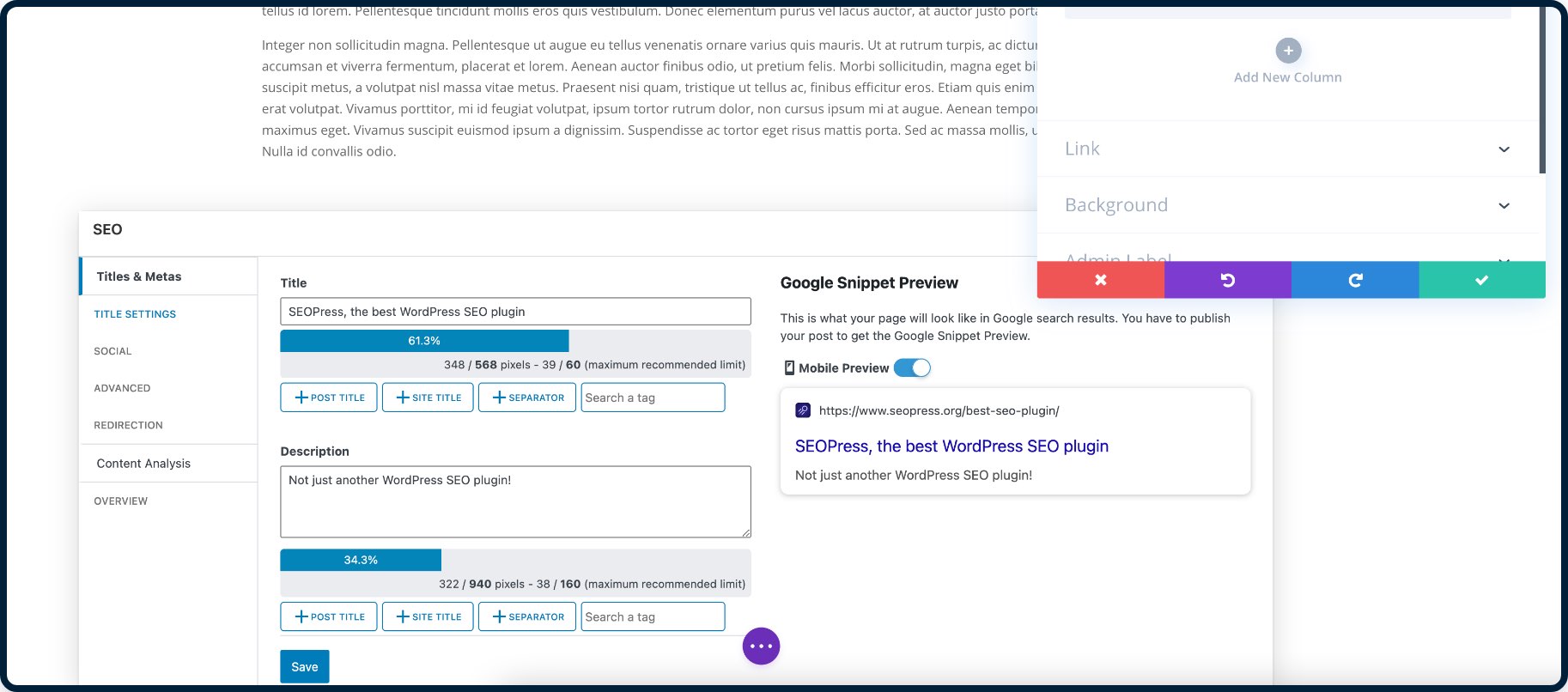Click the plus icon to add new column
Screen dimensions: 1568x692
1288,51
